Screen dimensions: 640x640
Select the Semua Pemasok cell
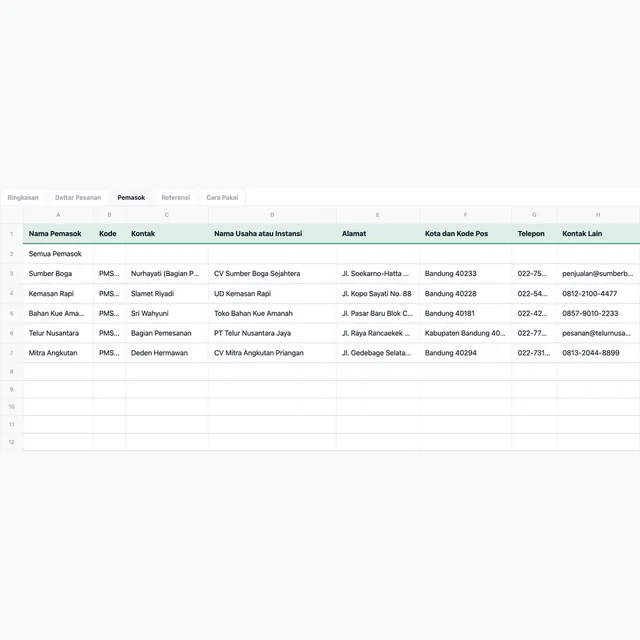pyautogui.click(x=58, y=254)
